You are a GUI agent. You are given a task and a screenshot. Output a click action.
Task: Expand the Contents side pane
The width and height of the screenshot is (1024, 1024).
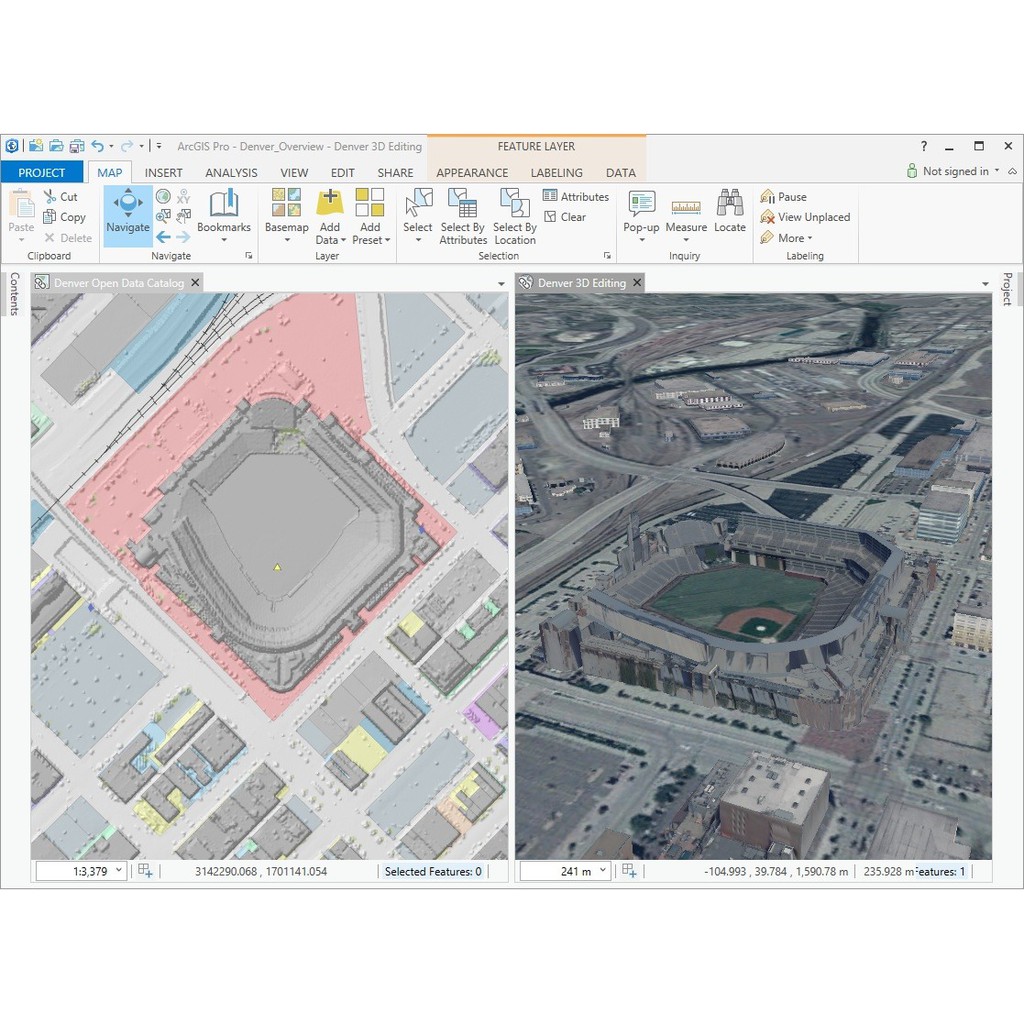coord(14,293)
